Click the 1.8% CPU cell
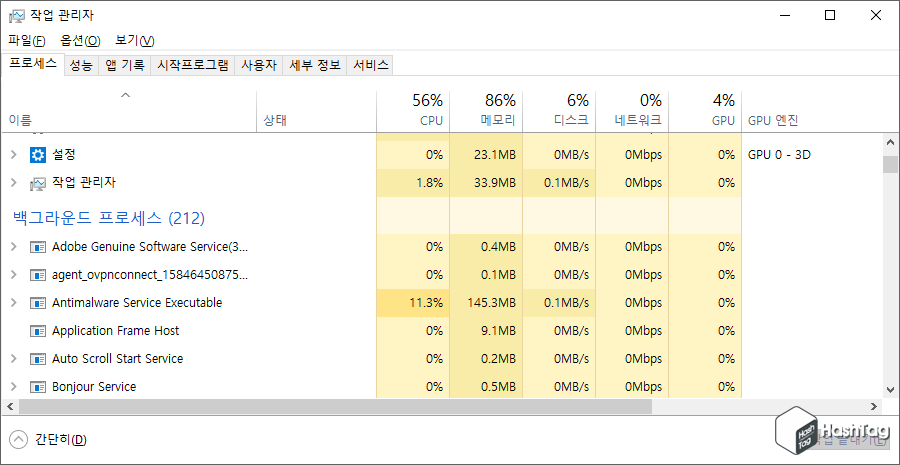The height and width of the screenshot is (465, 900). coord(413,183)
